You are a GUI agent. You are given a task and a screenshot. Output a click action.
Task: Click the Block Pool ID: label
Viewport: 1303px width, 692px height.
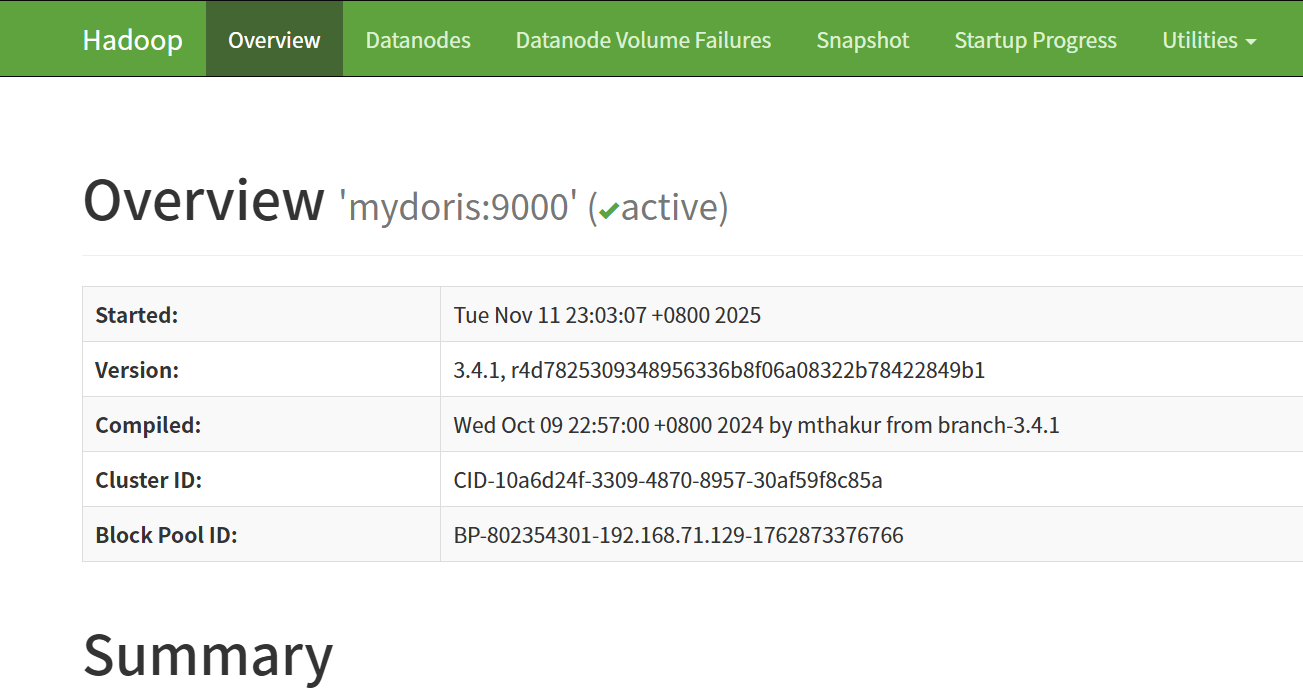pyautogui.click(x=166, y=535)
